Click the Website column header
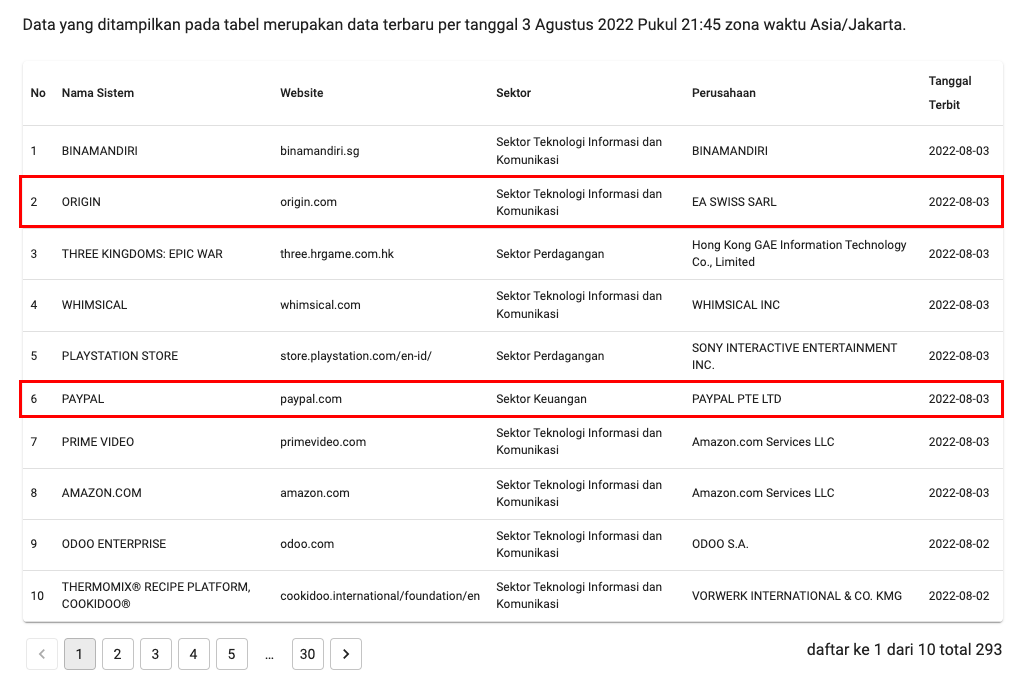The image size is (1023, 681). [302, 93]
